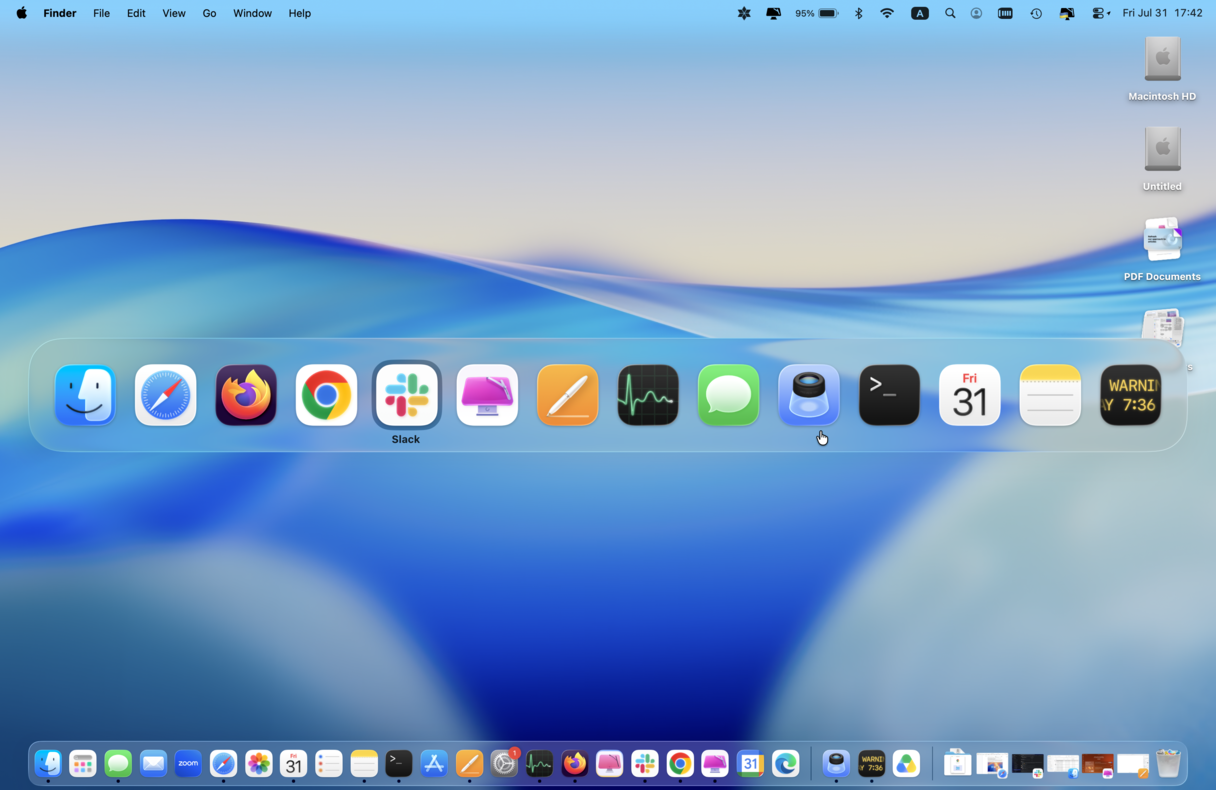Select the highlighted Slack icon in switcher

pyautogui.click(x=407, y=395)
